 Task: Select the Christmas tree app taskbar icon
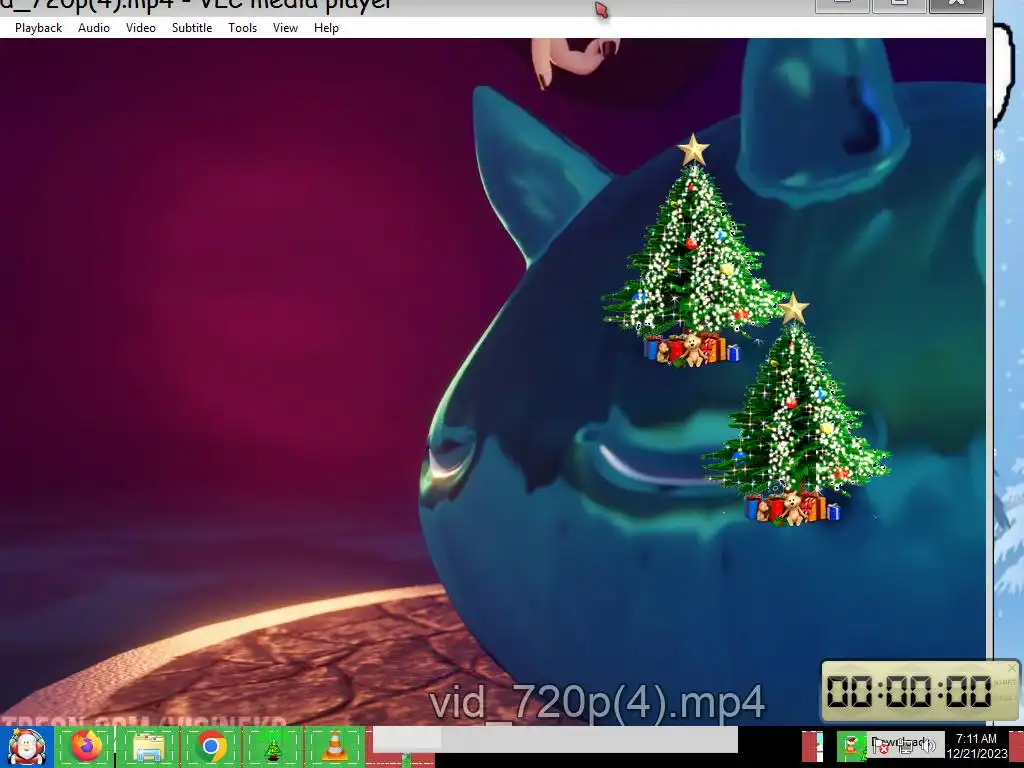[272, 746]
